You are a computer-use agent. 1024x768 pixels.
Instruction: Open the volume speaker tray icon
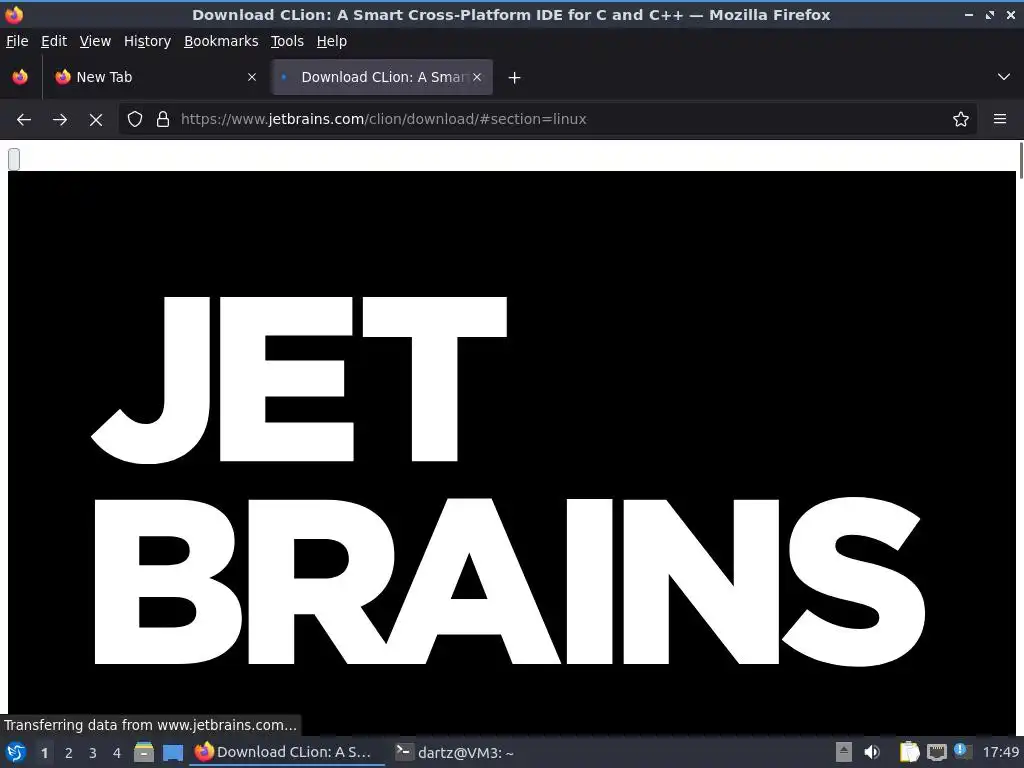click(x=872, y=752)
